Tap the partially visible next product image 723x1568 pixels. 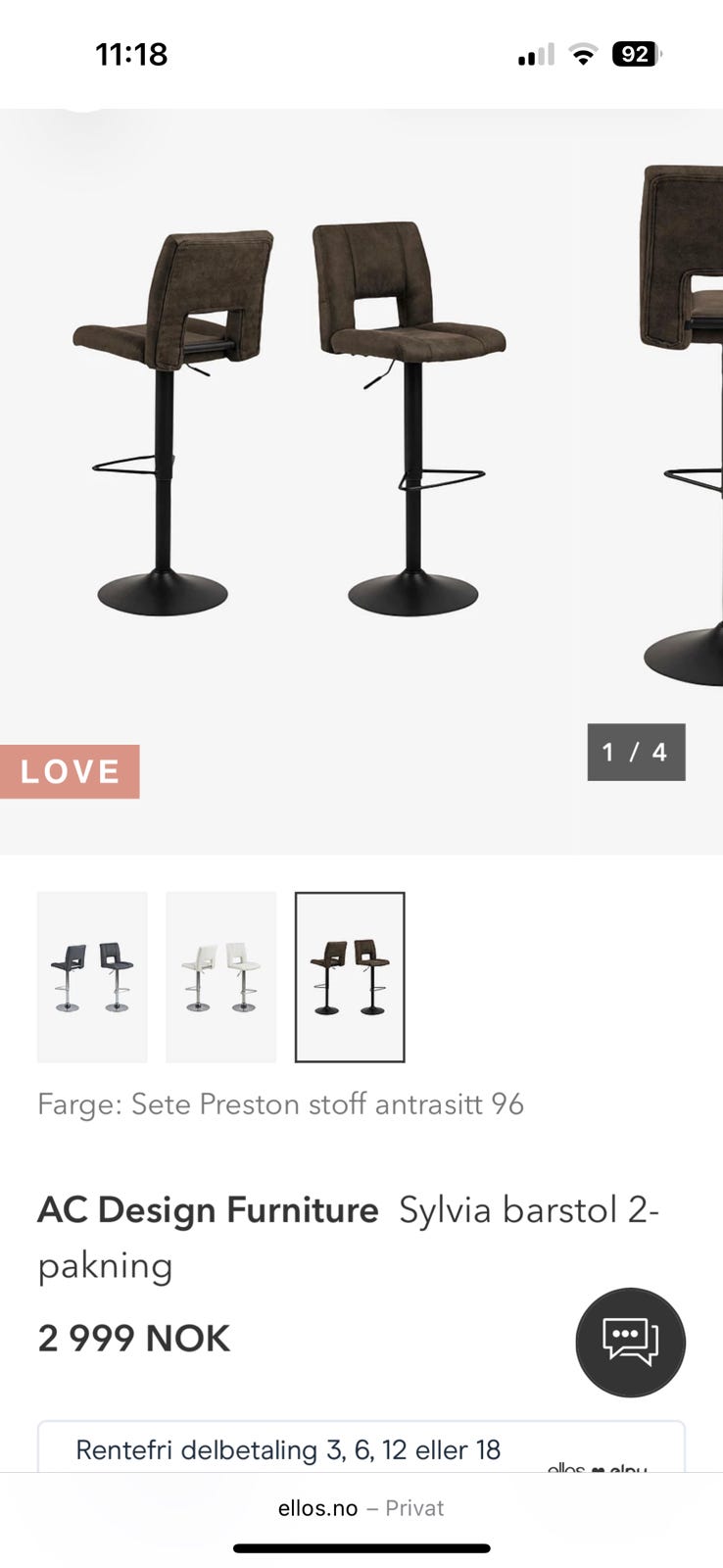[683, 424]
